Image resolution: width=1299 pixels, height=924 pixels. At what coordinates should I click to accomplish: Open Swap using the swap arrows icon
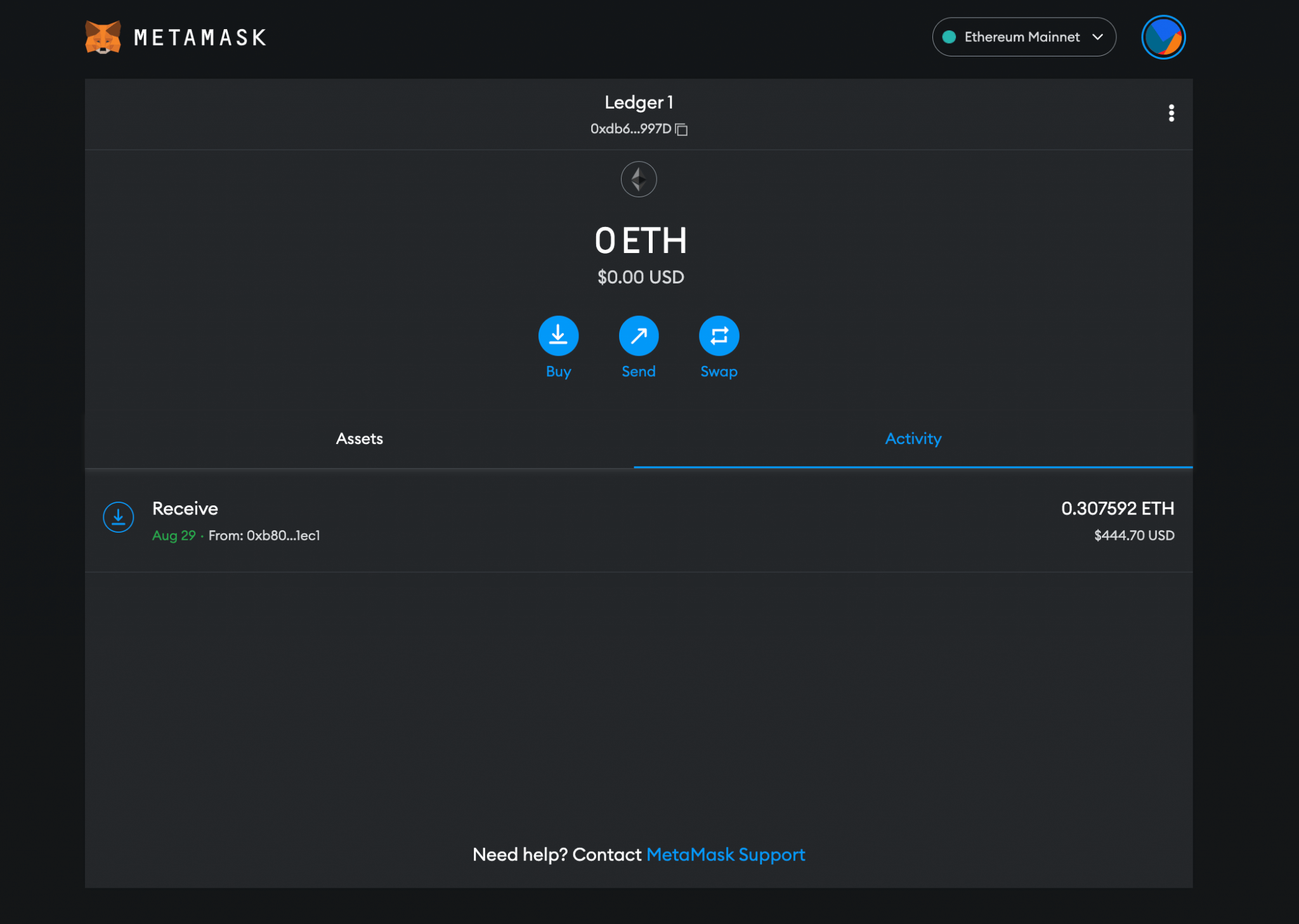[719, 336]
